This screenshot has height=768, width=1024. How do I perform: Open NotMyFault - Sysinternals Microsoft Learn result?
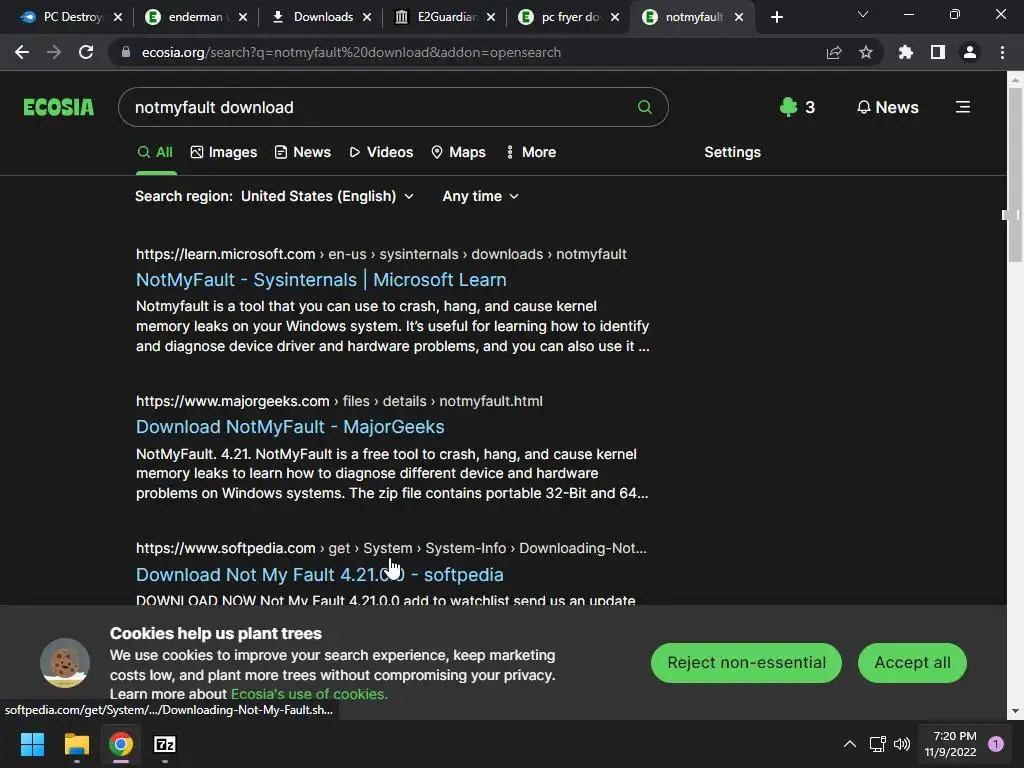click(x=321, y=280)
